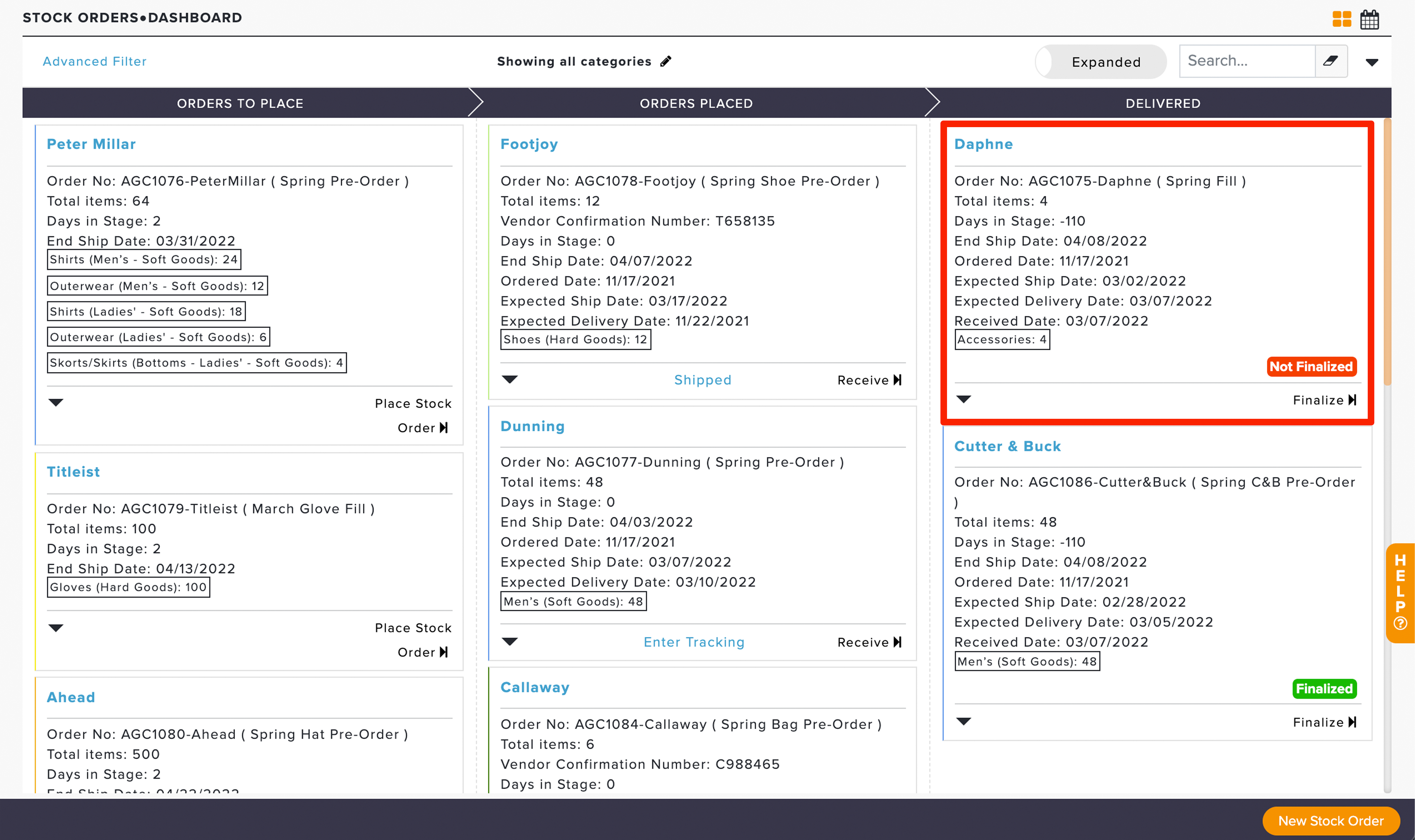
Task: Click into the Search field
Action: [x=1247, y=60]
